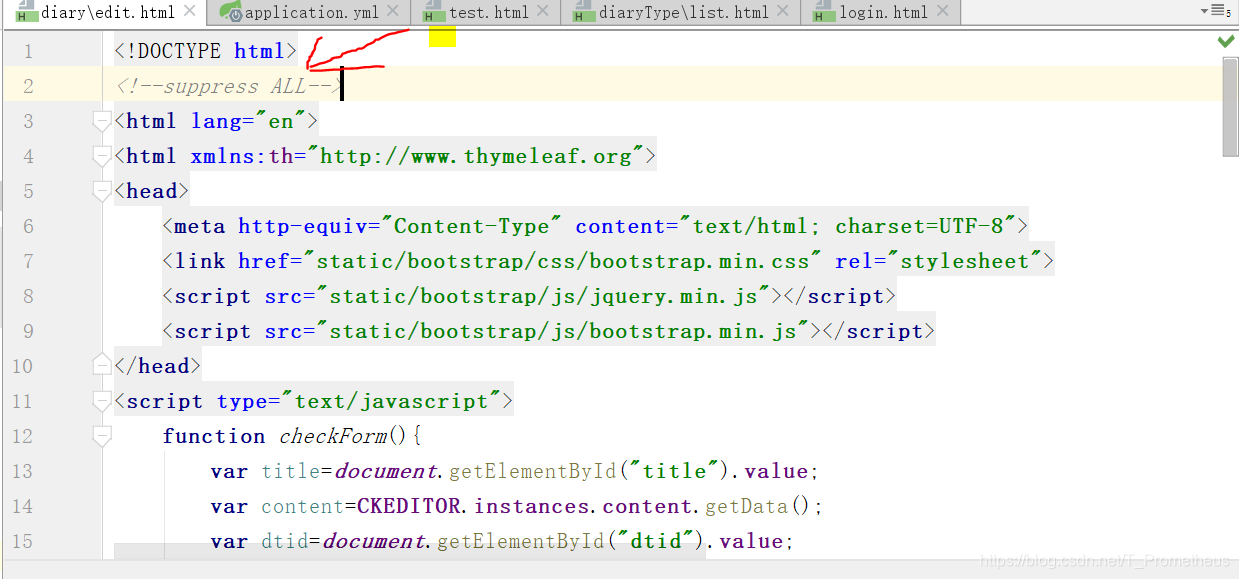Collapse the checkForm function fold marker
Viewport: 1239px width, 579px height.
pos(101,436)
